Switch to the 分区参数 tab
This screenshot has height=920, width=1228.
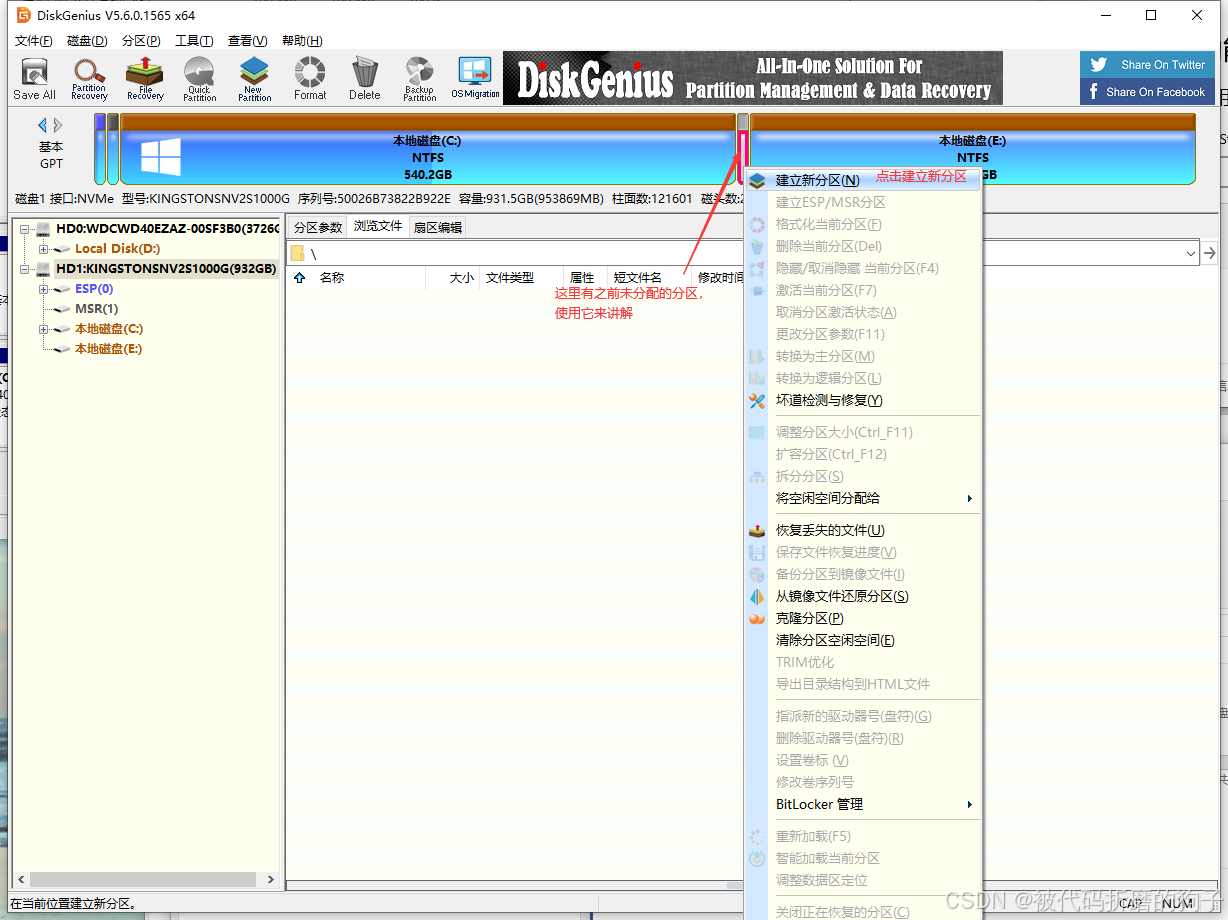(317, 228)
